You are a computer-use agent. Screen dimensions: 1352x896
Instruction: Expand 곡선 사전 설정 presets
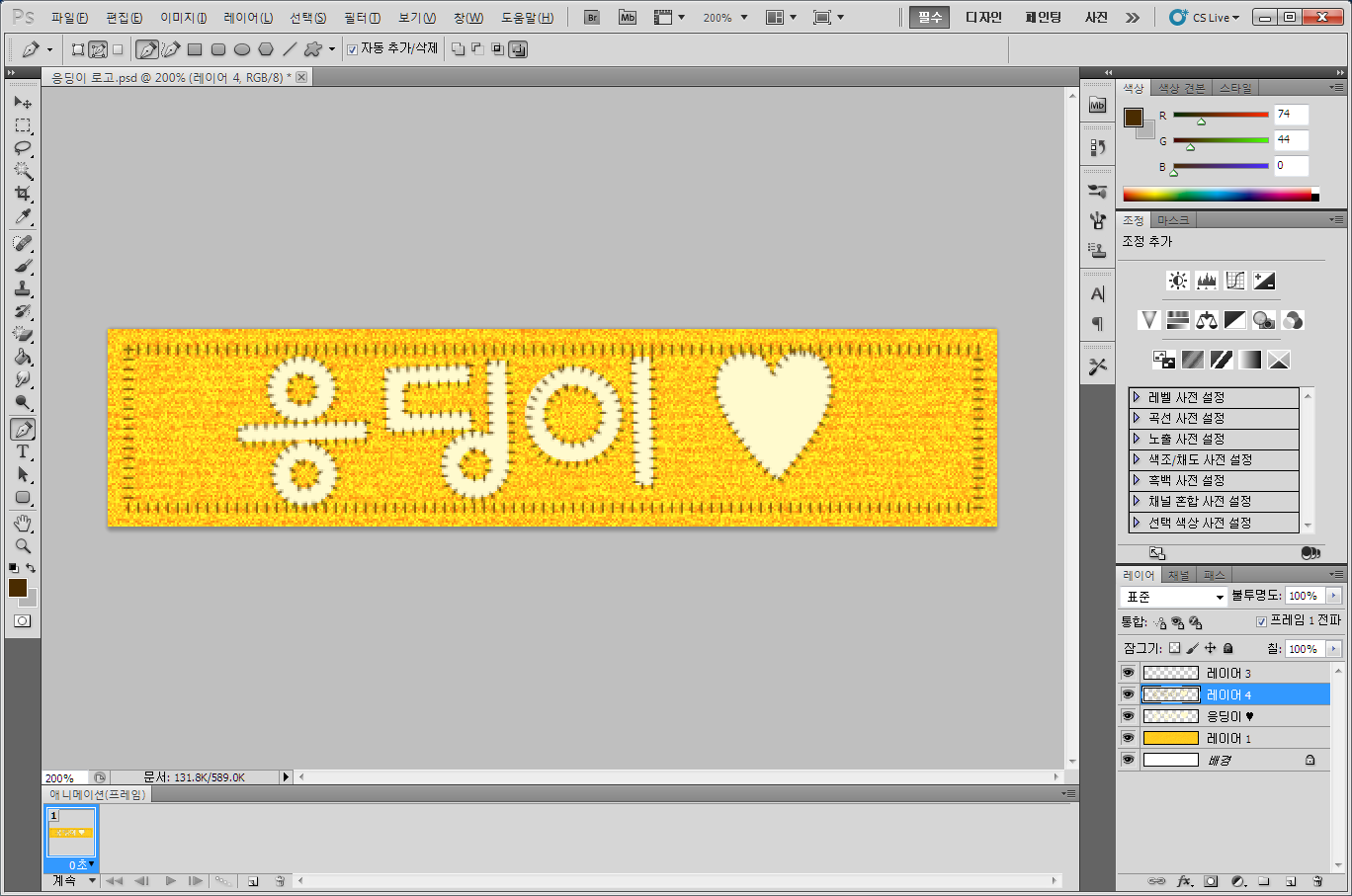pos(1137,418)
